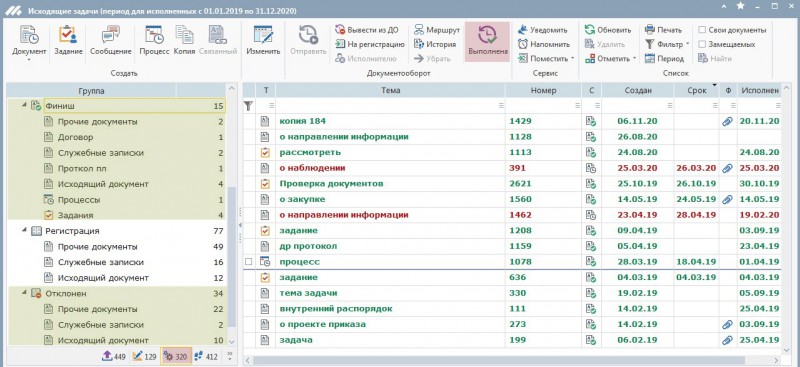Image resolution: width=800 pixels, height=367 pixels.
Task: Open the Маршрут view
Action: [x=437, y=30]
